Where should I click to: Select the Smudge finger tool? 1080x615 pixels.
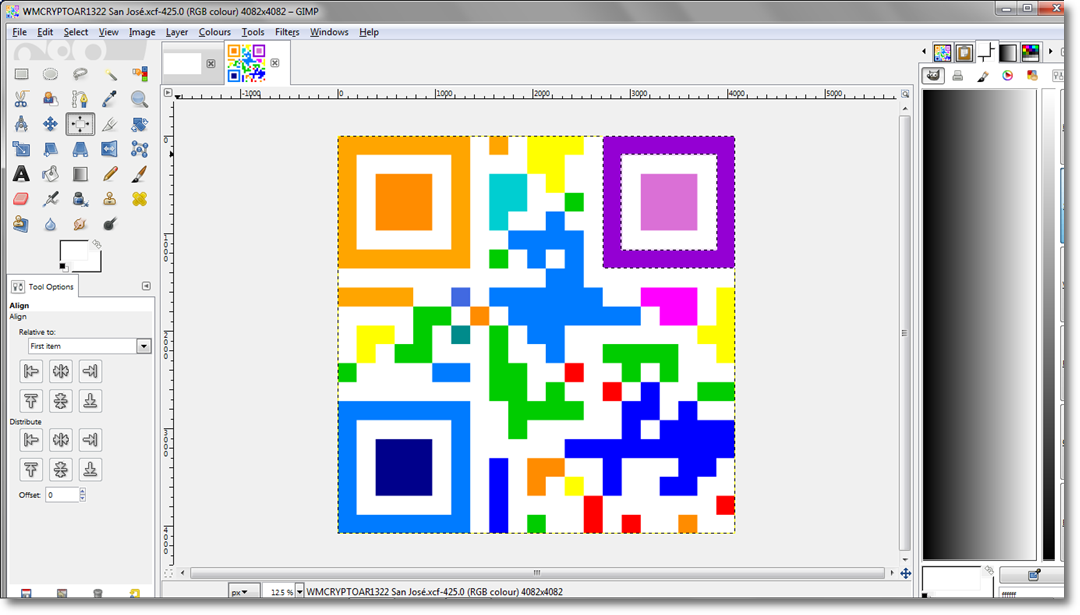click(x=80, y=224)
